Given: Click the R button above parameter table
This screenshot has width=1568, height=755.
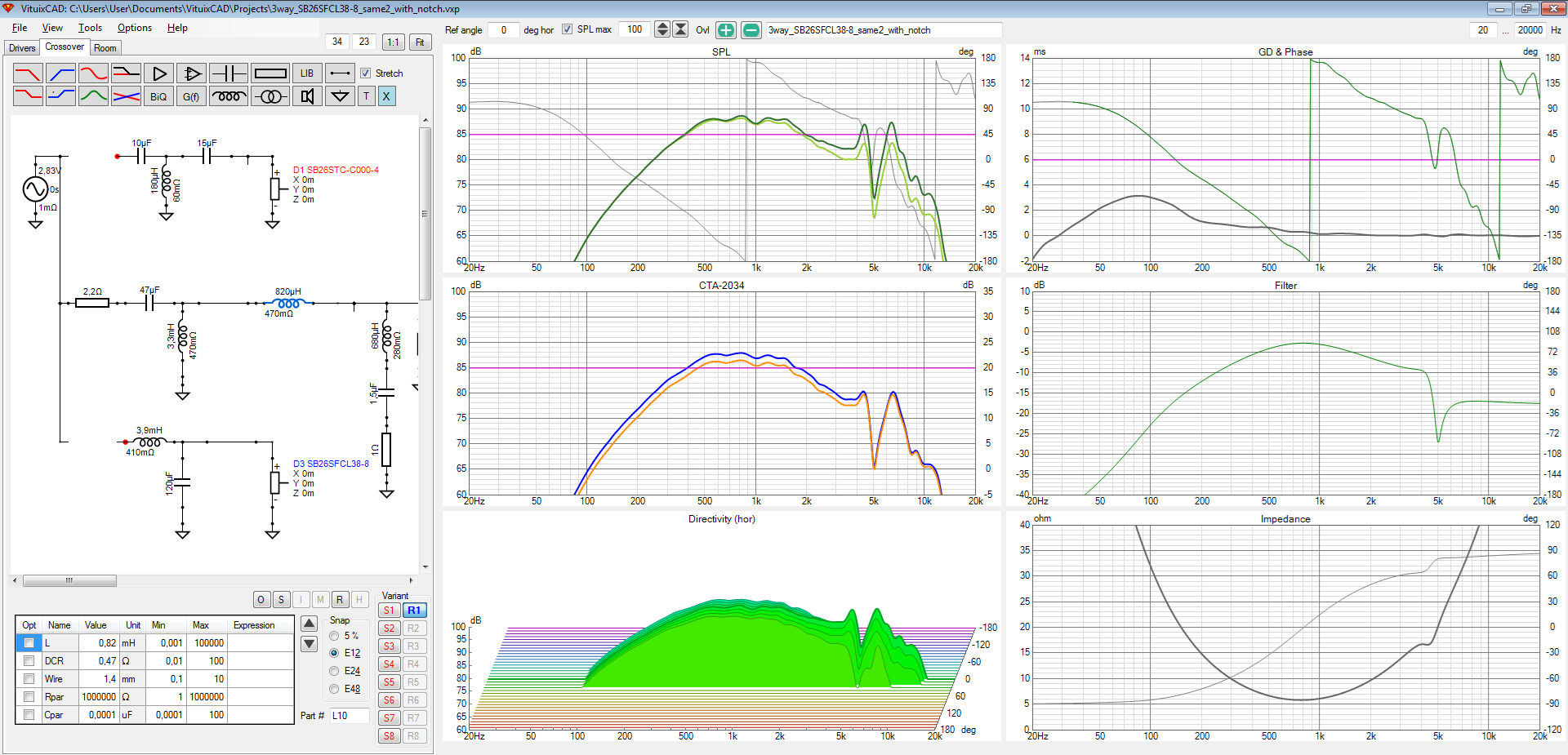Looking at the screenshot, I should coord(340,600).
